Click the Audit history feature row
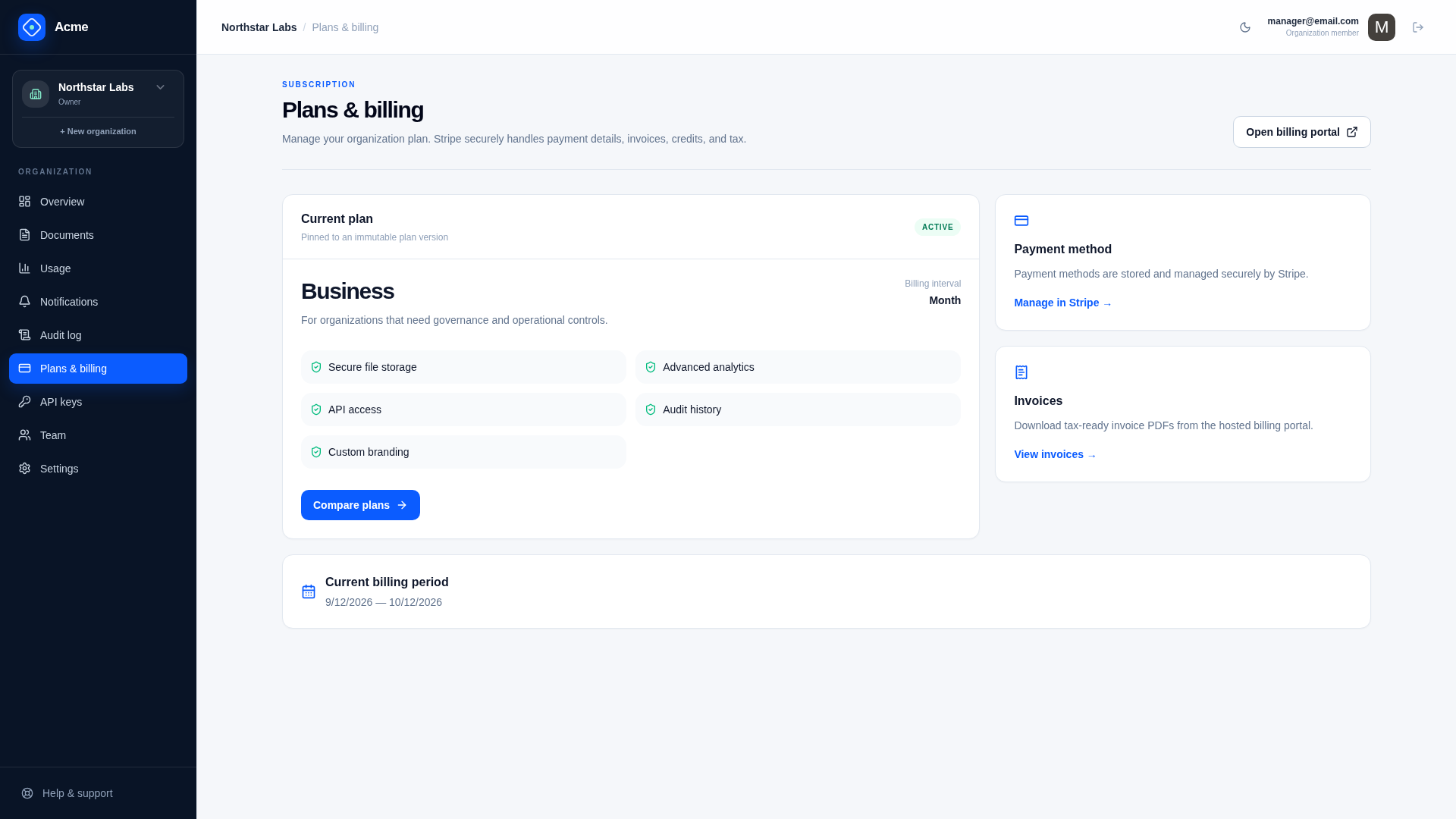Image resolution: width=1456 pixels, height=819 pixels. [798, 409]
